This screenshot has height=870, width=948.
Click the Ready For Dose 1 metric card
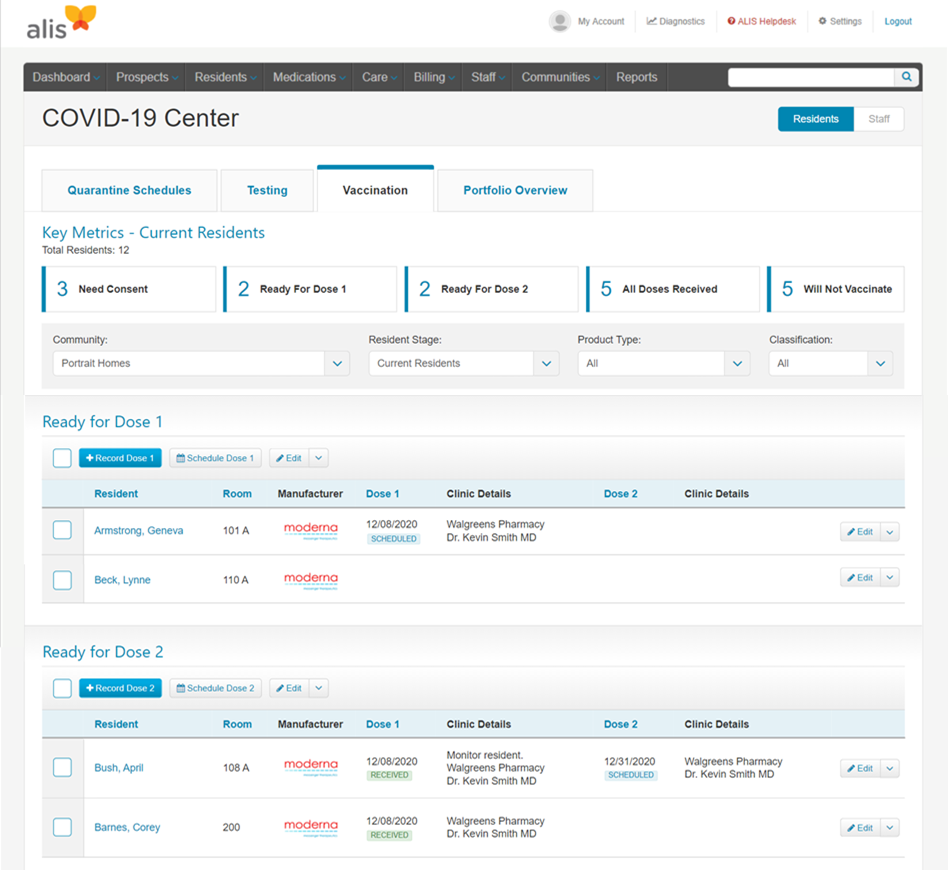[310, 289]
